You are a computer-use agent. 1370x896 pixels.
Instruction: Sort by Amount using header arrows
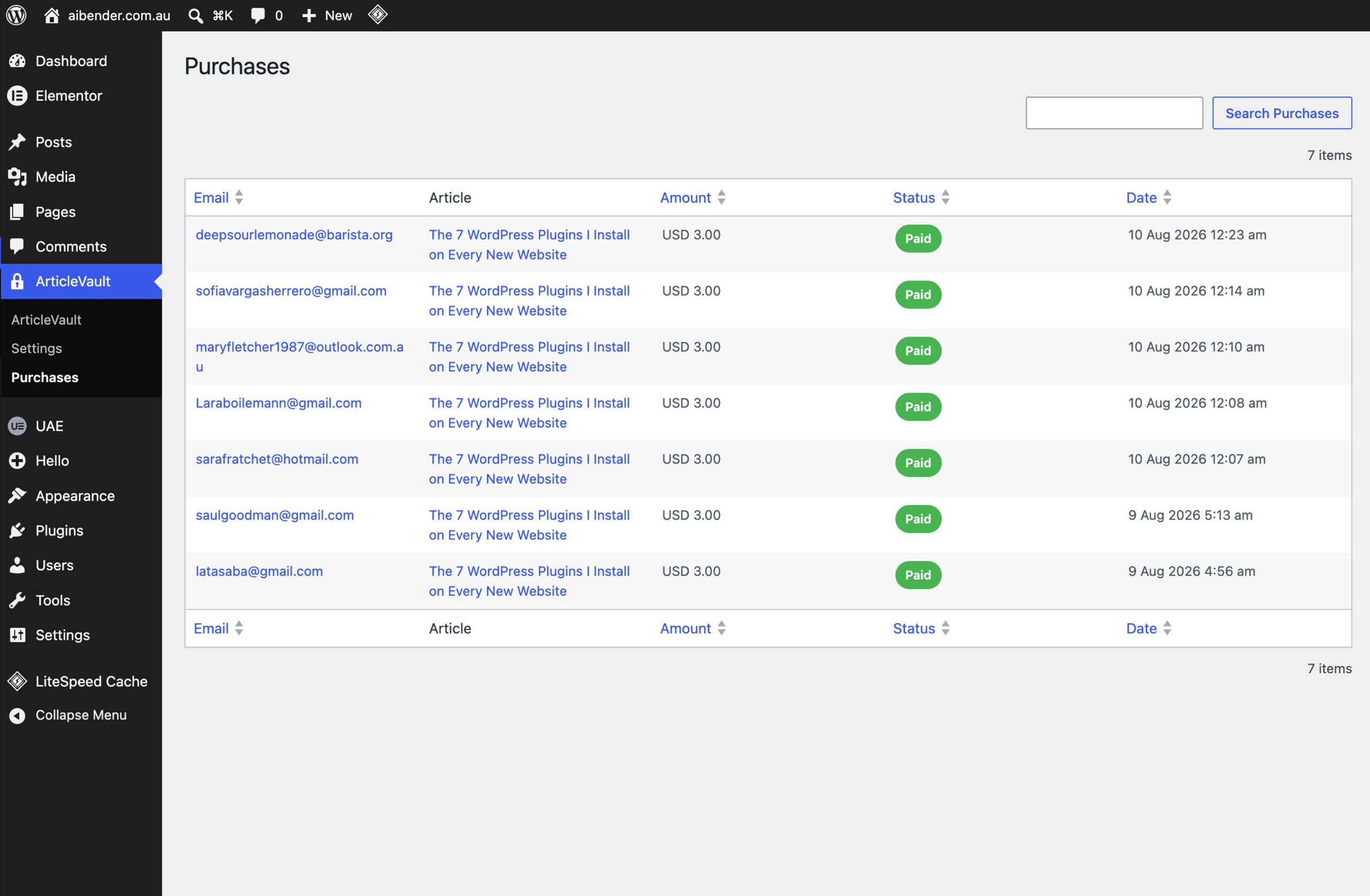[x=721, y=197]
